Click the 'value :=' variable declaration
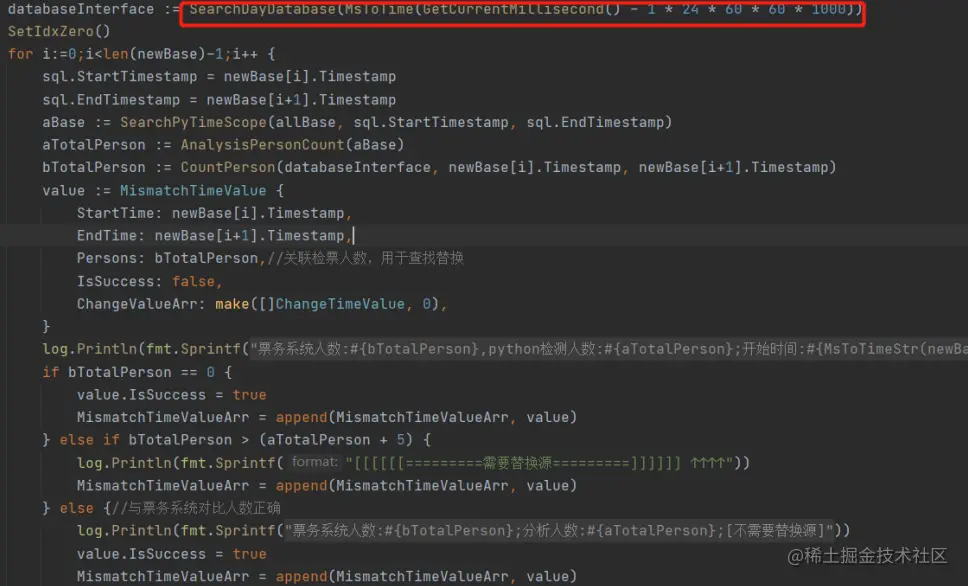 pyautogui.click(x=77, y=190)
